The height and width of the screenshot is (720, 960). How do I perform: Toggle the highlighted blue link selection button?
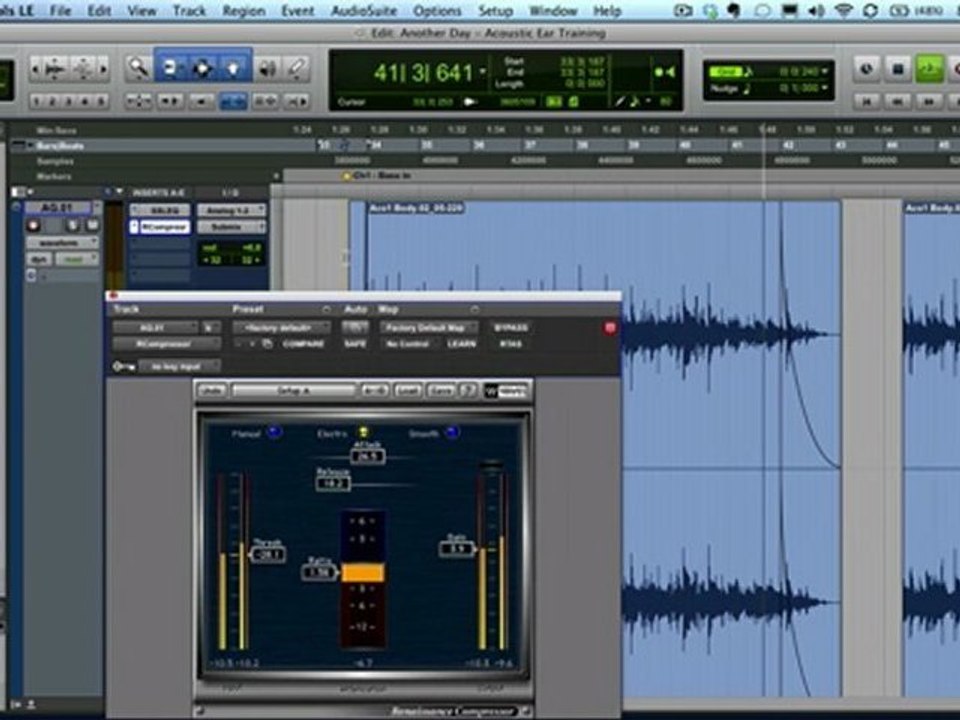[233, 101]
